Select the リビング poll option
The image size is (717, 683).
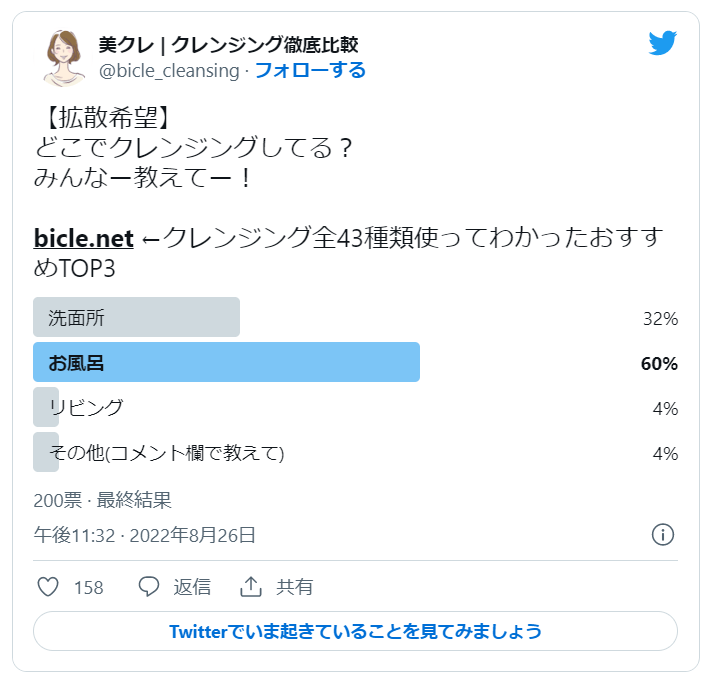(x=86, y=408)
